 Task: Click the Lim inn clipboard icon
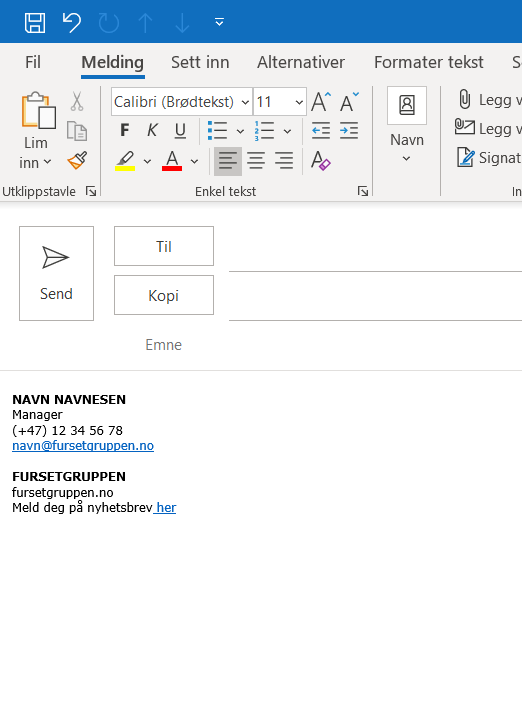pos(38,110)
